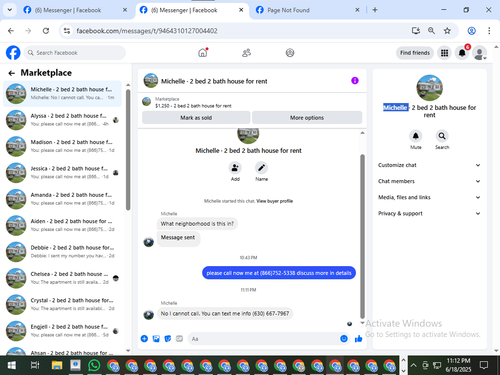
Task: Click the blue sent message with phone number
Action: pyautogui.click(x=279, y=273)
